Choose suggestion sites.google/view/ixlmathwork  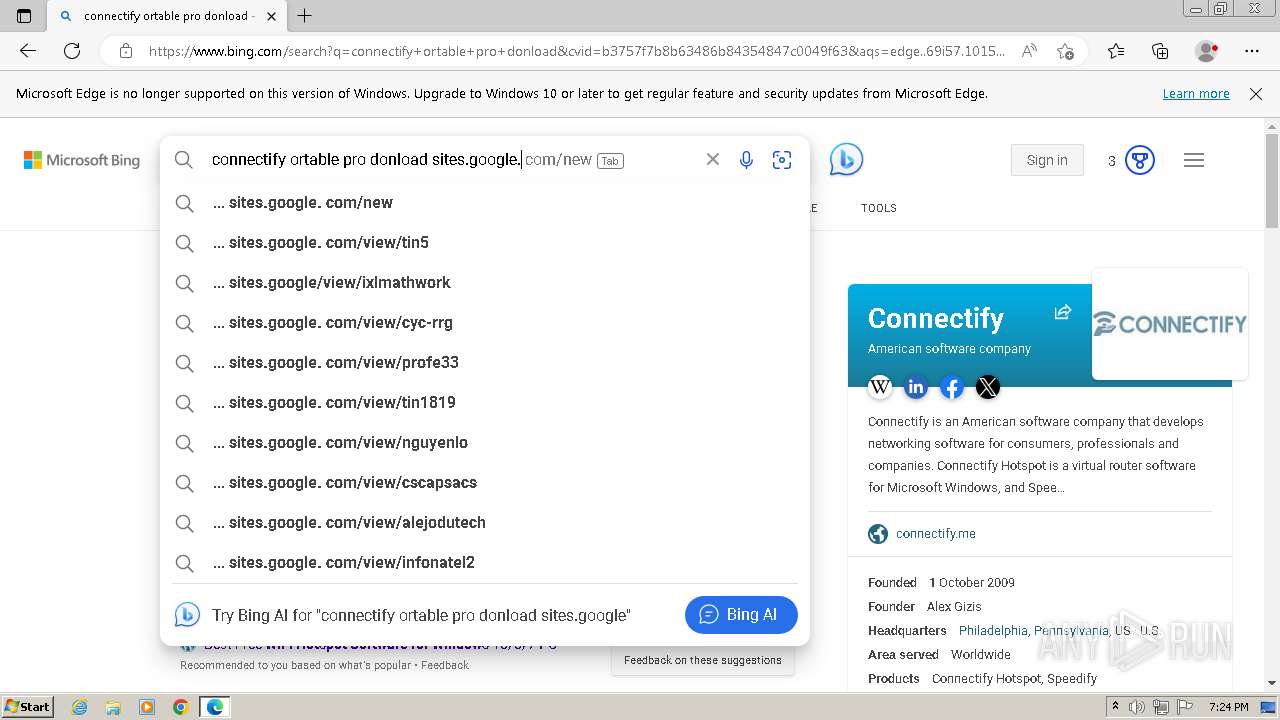click(x=485, y=282)
